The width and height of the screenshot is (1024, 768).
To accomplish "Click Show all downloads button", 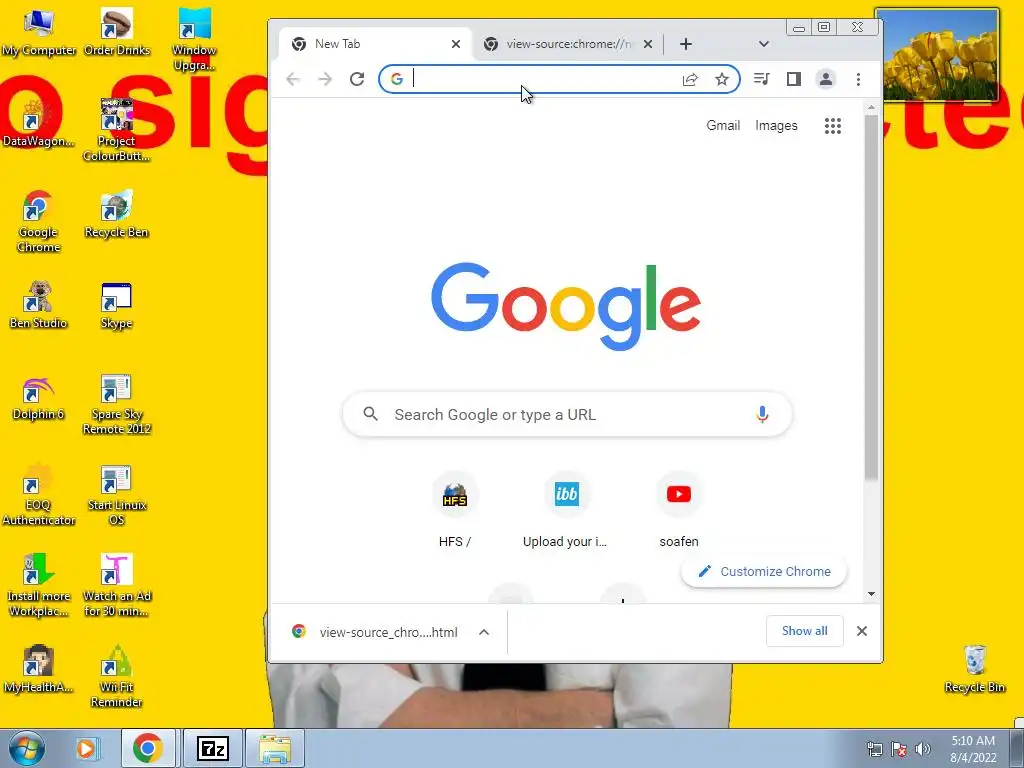I will tap(805, 631).
